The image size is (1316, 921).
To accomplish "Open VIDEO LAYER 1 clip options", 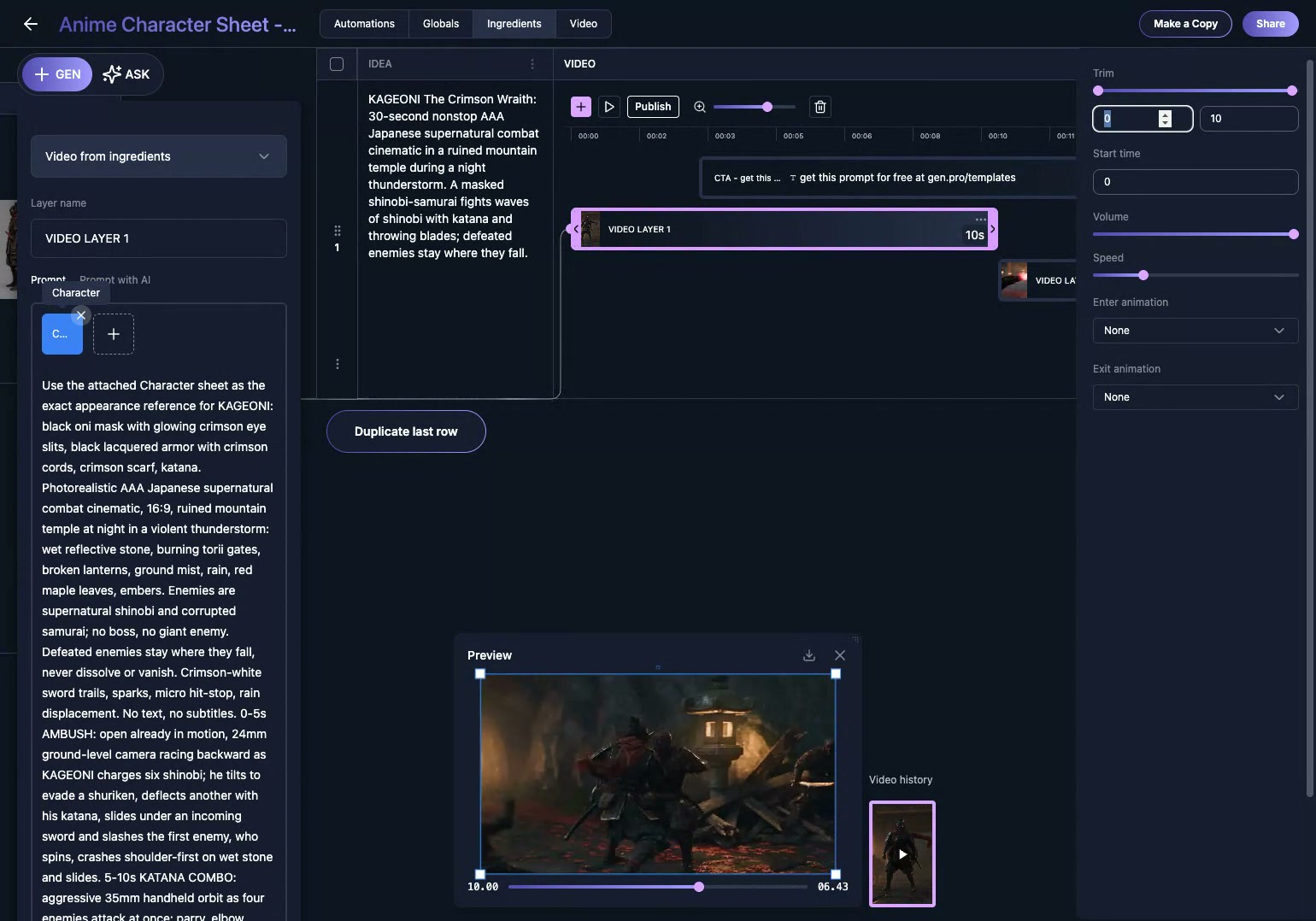I will tap(981, 220).
